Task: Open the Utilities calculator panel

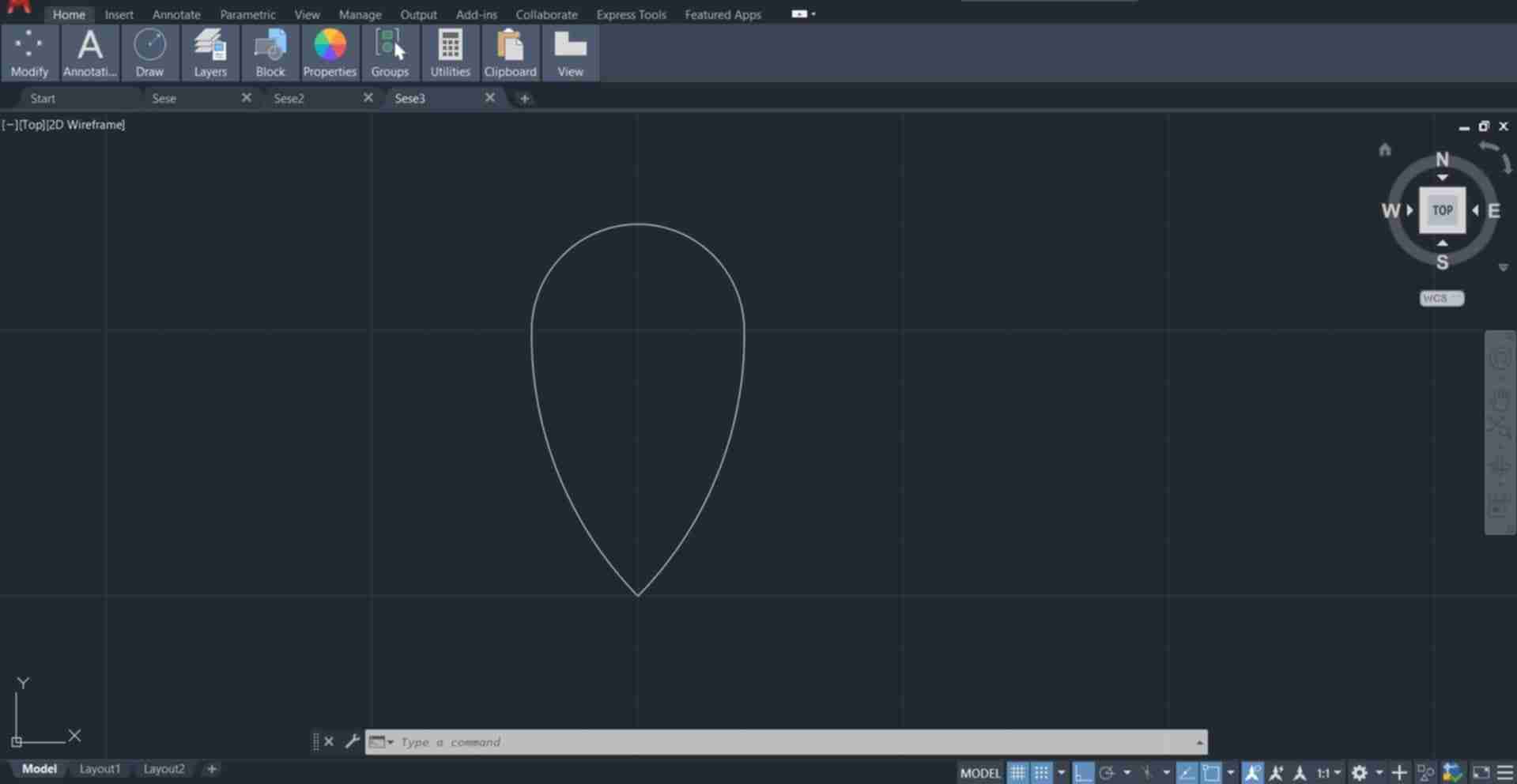Action: point(451,53)
